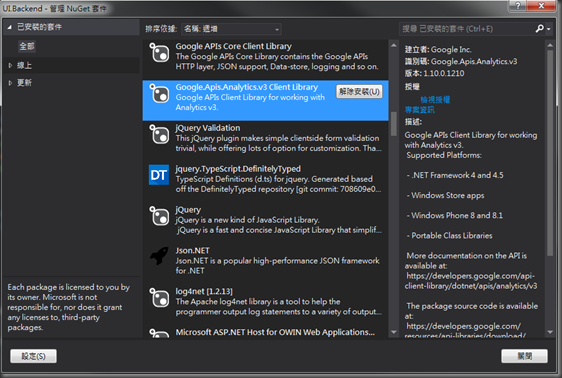562x378 pixels.
Task: Open the 檢視授權 license link
Action: (435, 100)
